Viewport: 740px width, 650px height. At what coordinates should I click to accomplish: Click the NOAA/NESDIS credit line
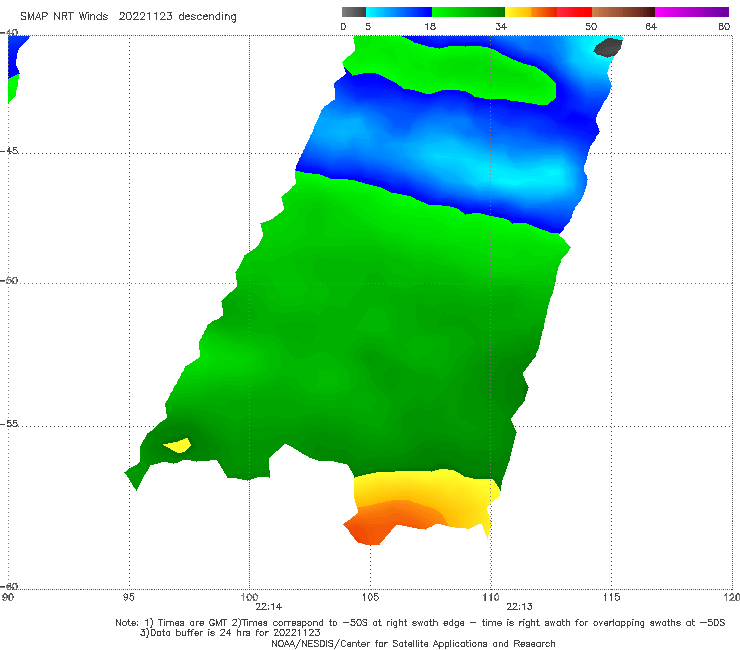click(413, 643)
